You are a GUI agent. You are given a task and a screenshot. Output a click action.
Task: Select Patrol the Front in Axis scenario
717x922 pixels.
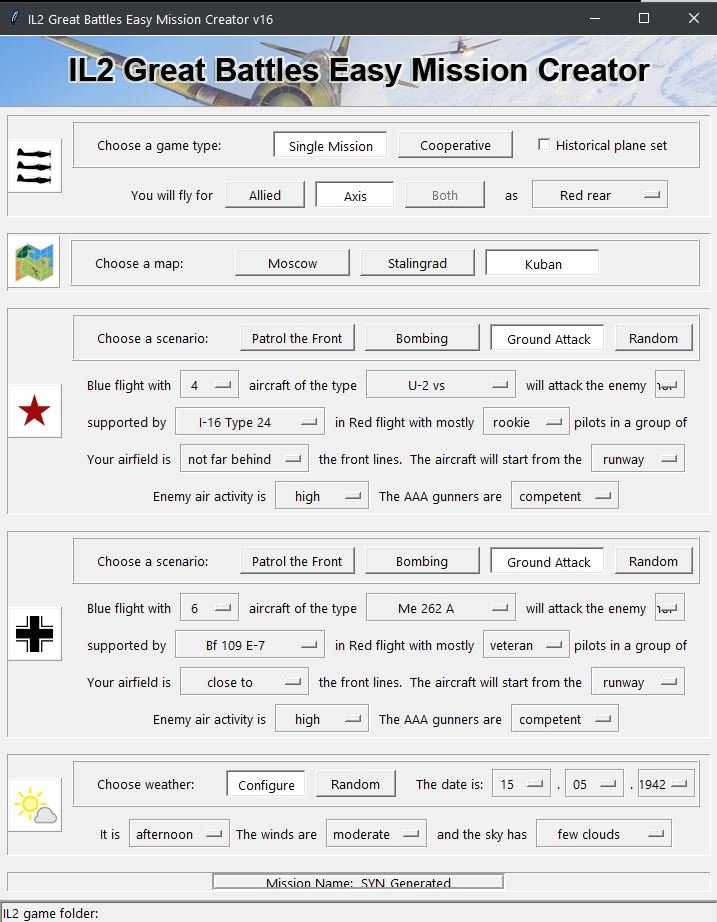click(297, 561)
